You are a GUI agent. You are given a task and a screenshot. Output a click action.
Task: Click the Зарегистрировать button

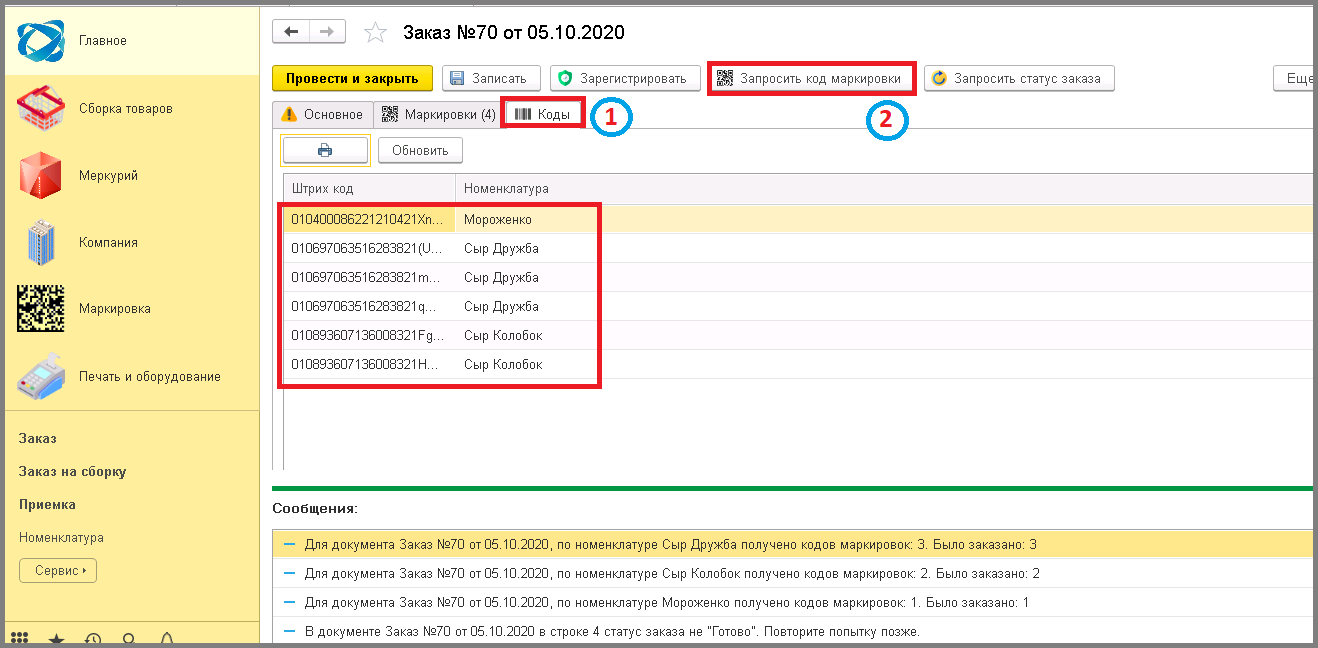[625, 78]
